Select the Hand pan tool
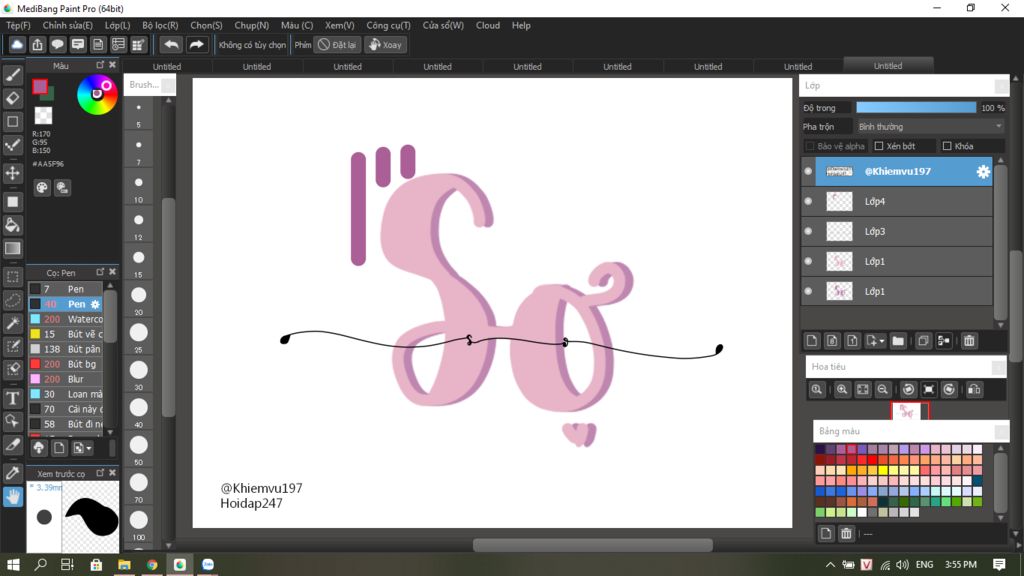Screen dimensions: 1024x576 12,497
